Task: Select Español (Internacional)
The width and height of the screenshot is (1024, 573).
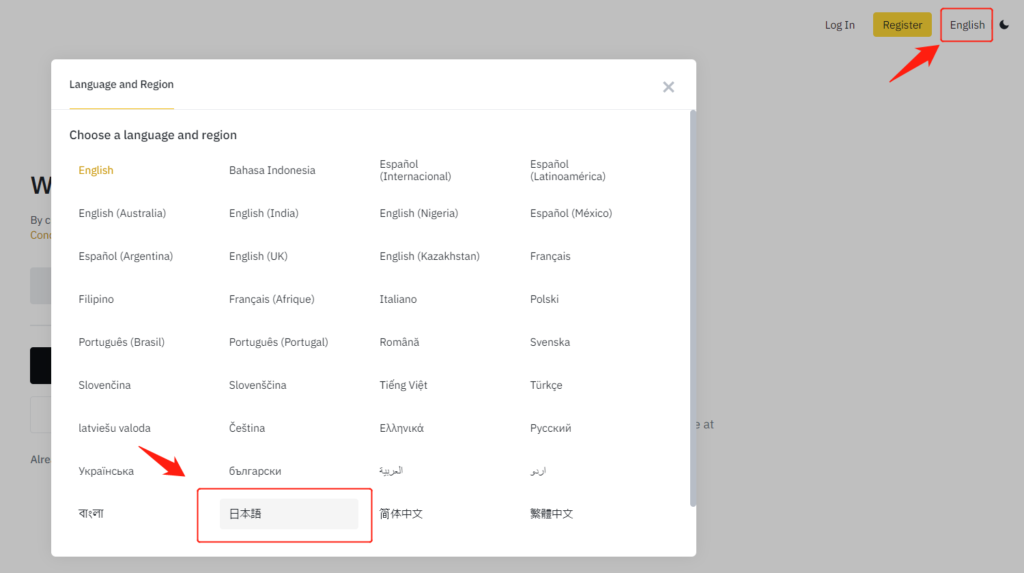Action: 415,170
